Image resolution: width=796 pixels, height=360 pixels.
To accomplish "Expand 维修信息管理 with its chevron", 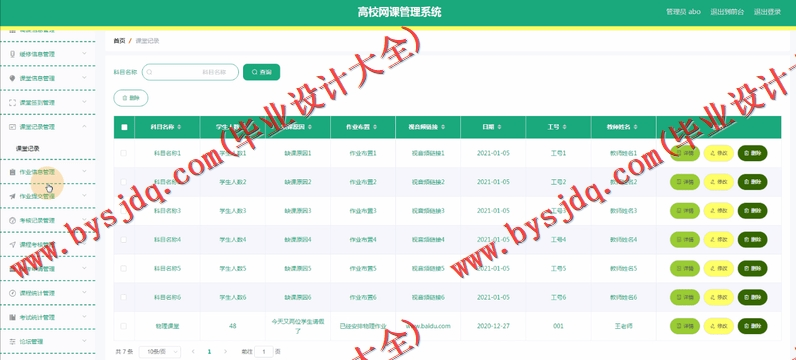I will pos(84,53).
